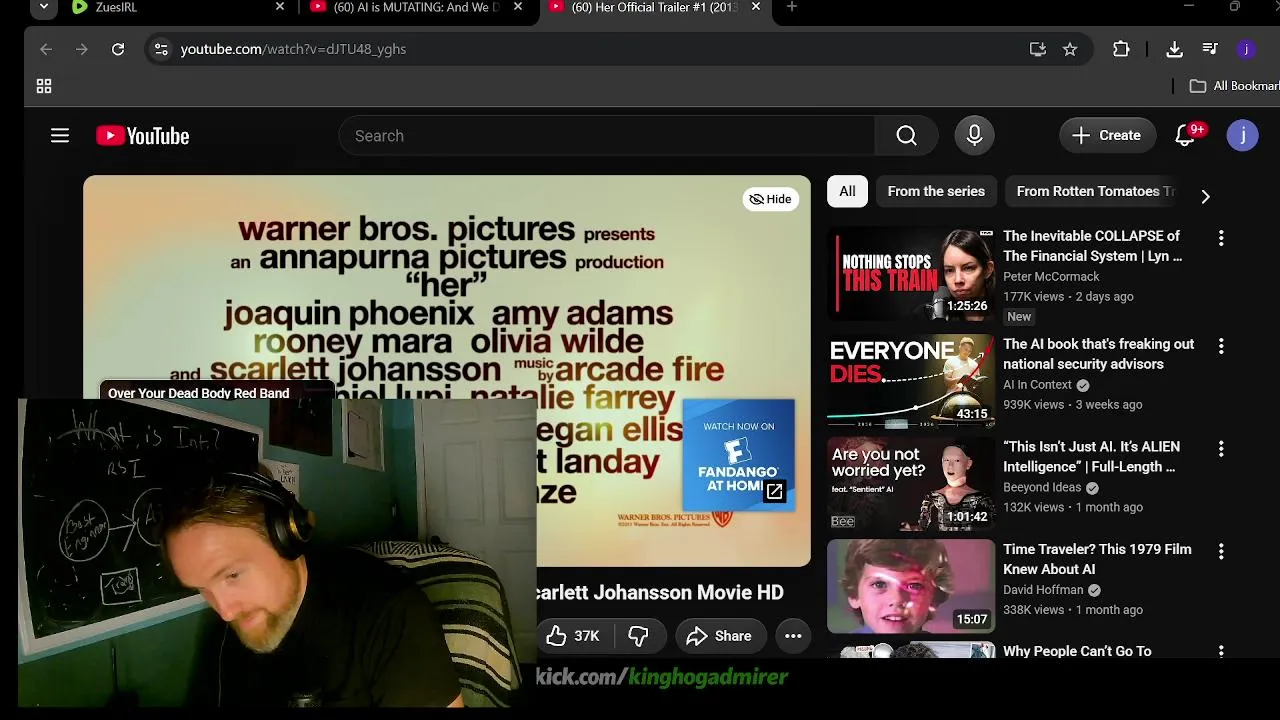Go to YouTube home via logo
Viewport: 1280px width, 720px height.
tap(143, 136)
